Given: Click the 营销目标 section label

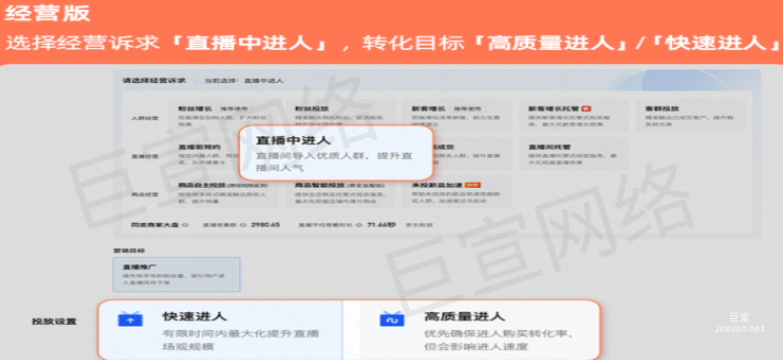Looking at the screenshot, I should tap(129, 250).
